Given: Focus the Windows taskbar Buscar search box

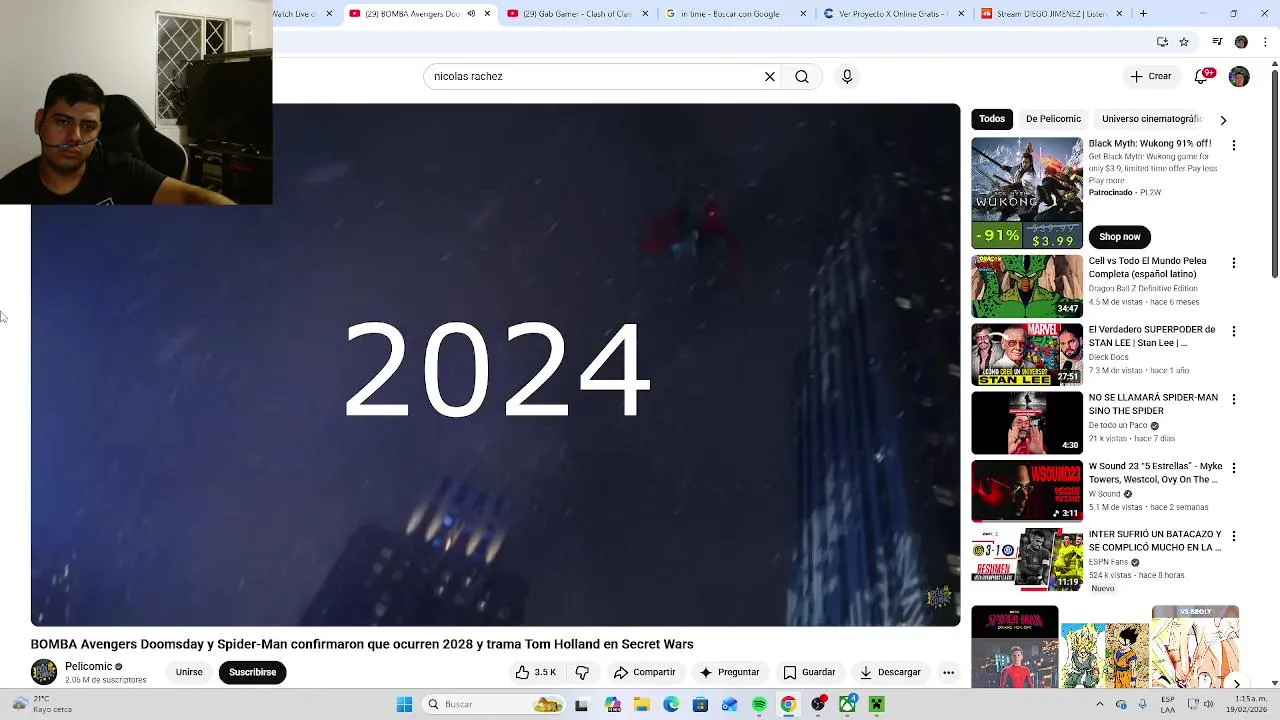Looking at the screenshot, I should pyautogui.click(x=493, y=705).
